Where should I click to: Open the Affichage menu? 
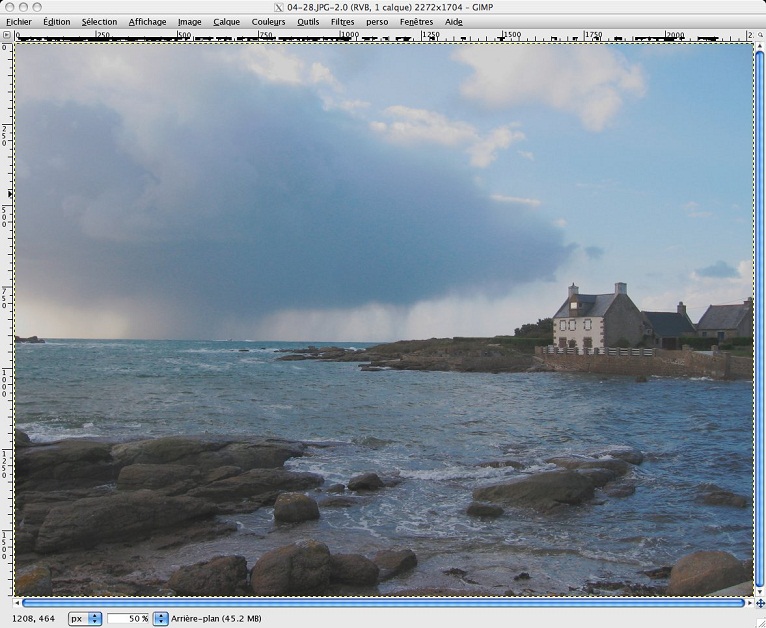147,21
